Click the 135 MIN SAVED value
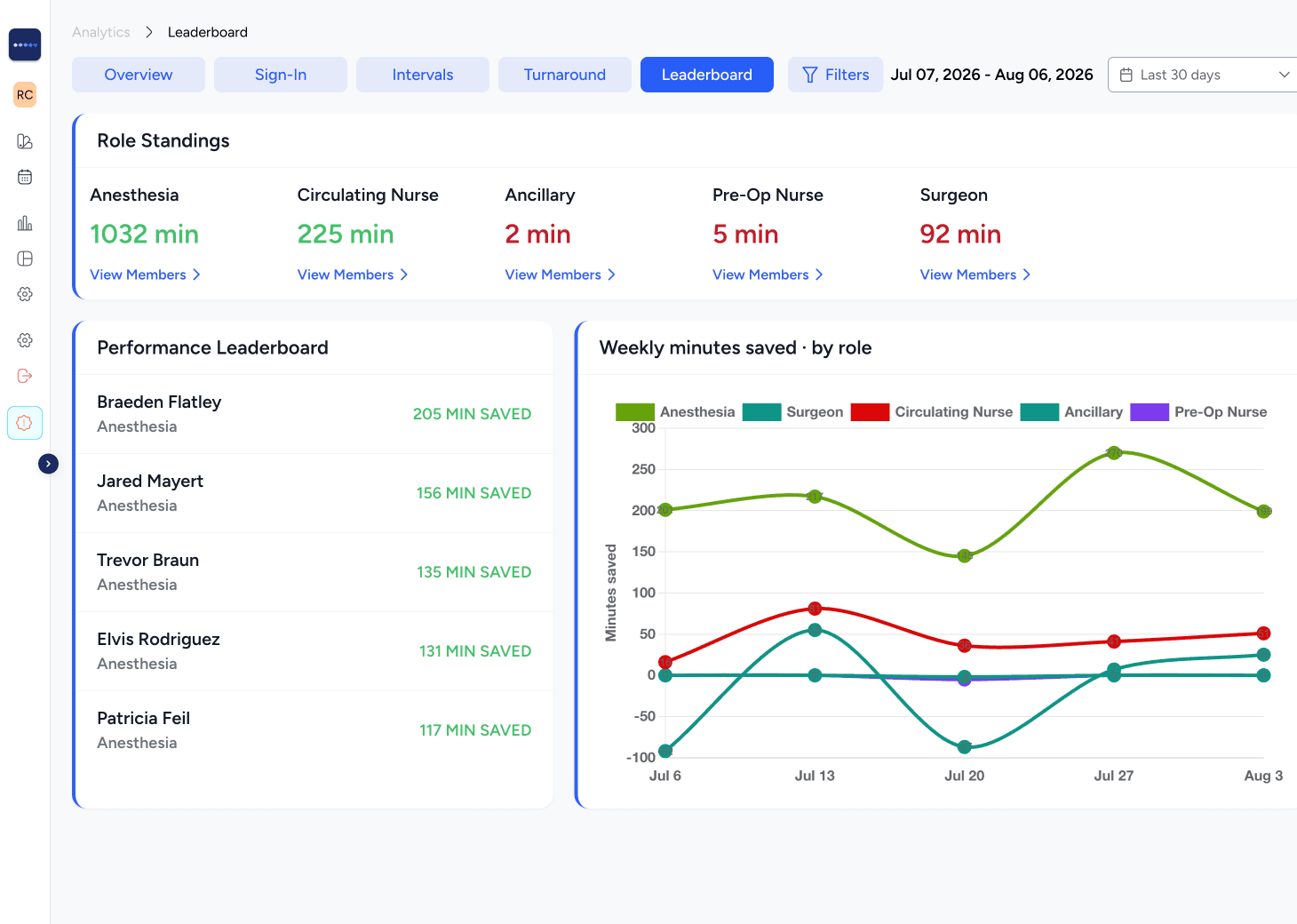This screenshot has height=924, width=1297. click(473, 572)
